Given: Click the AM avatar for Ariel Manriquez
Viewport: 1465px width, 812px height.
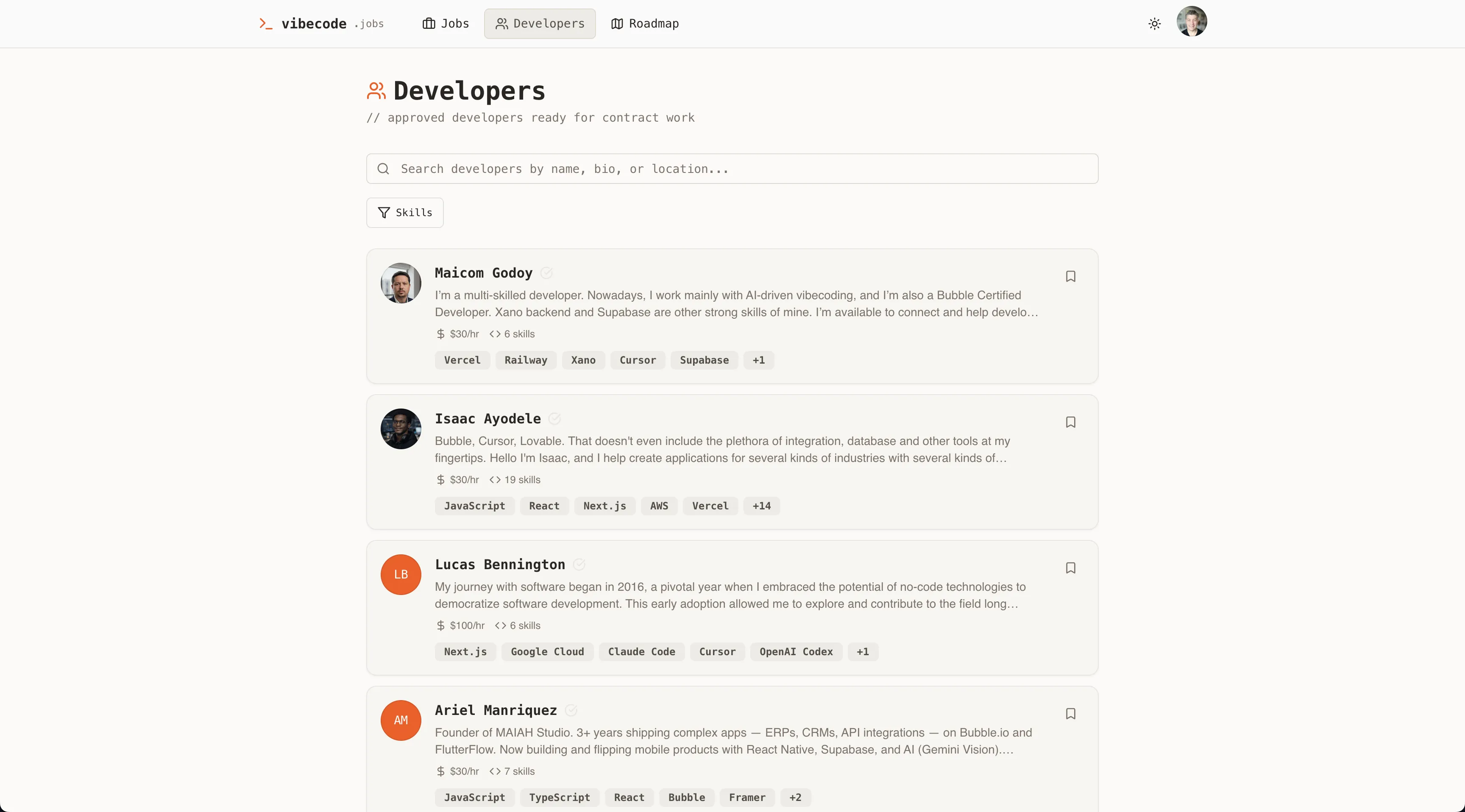Looking at the screenshot, I should point(401,720).
